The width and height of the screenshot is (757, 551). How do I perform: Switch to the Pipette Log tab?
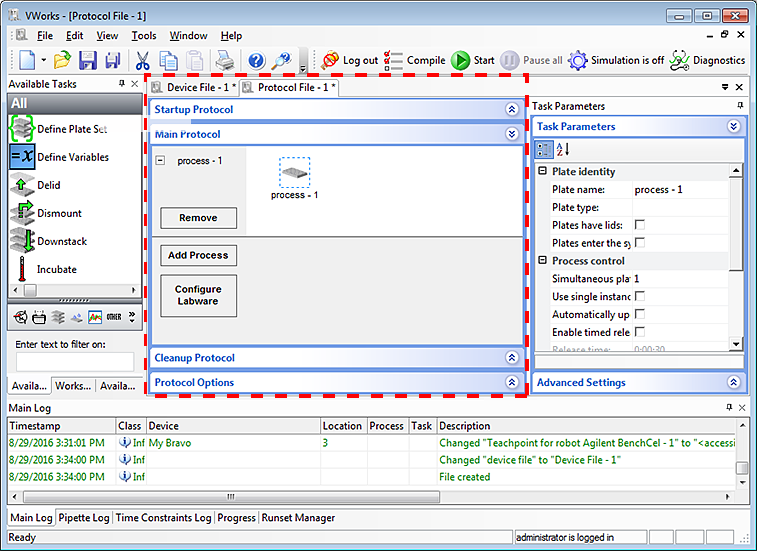point(84,518)
